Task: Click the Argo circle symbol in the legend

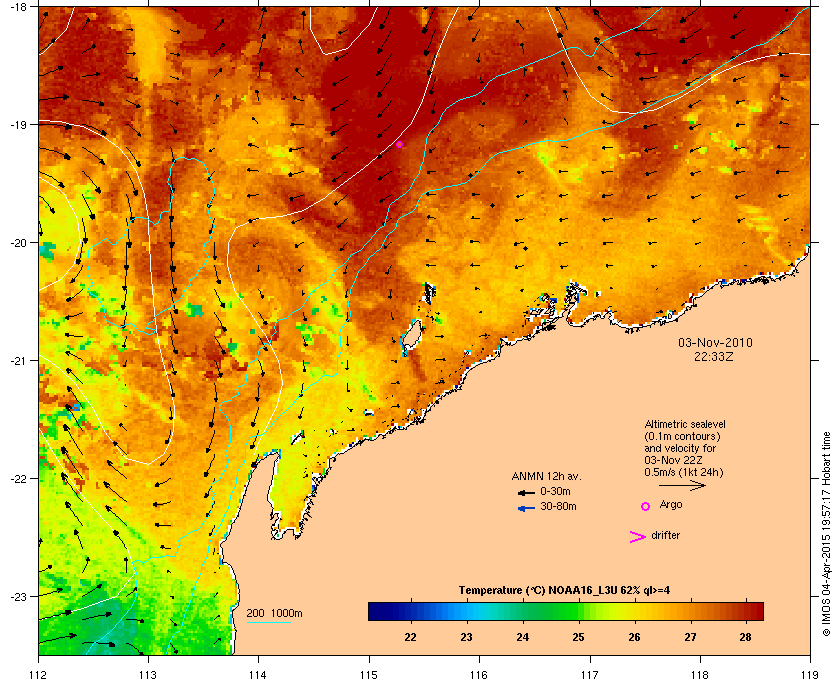Action: (646, 506)
